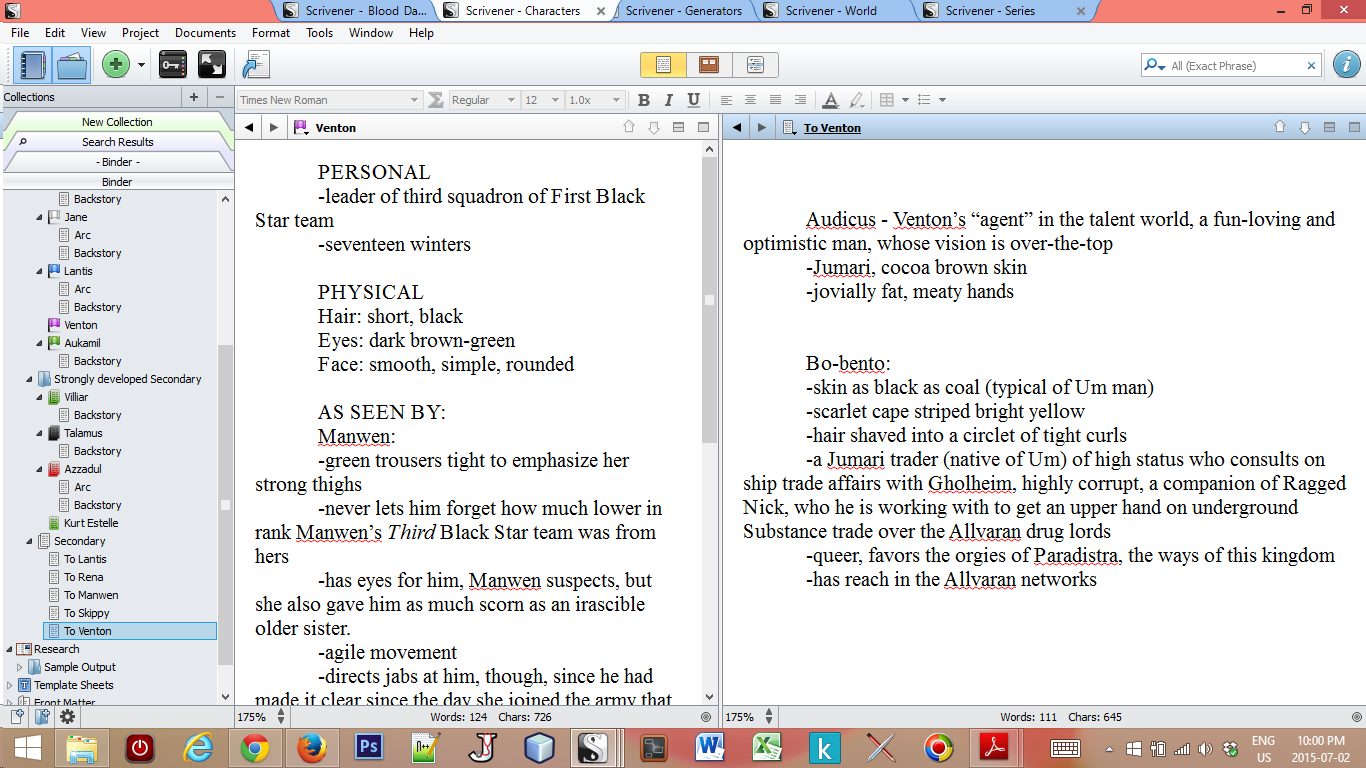Navigate forward in the To Venton editor
Viewport: 1366px width, 768px height.
[762, 127]
